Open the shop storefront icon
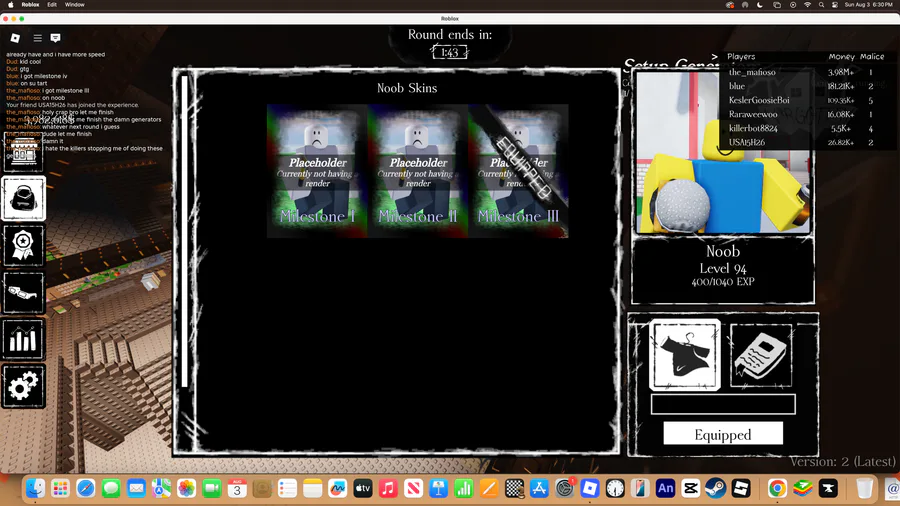Viewport: 900px width, 506px height. (x=24, y=153)
